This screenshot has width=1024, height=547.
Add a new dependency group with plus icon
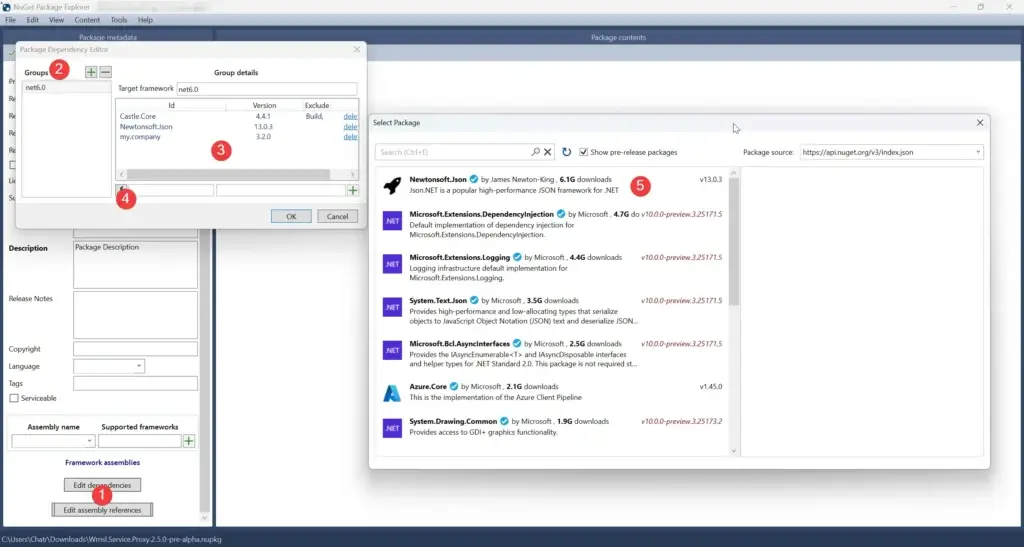coord(91,72)
